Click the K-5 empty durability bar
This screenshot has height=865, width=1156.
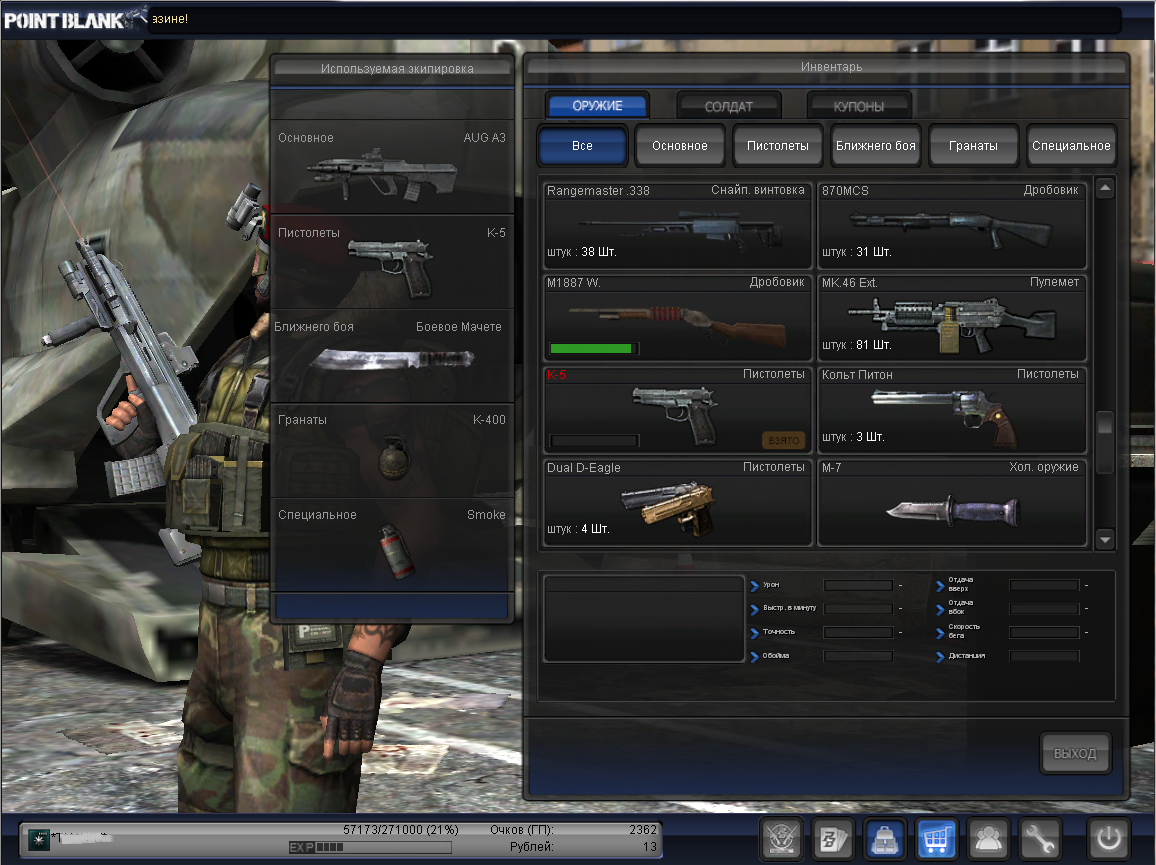(593, 440)
